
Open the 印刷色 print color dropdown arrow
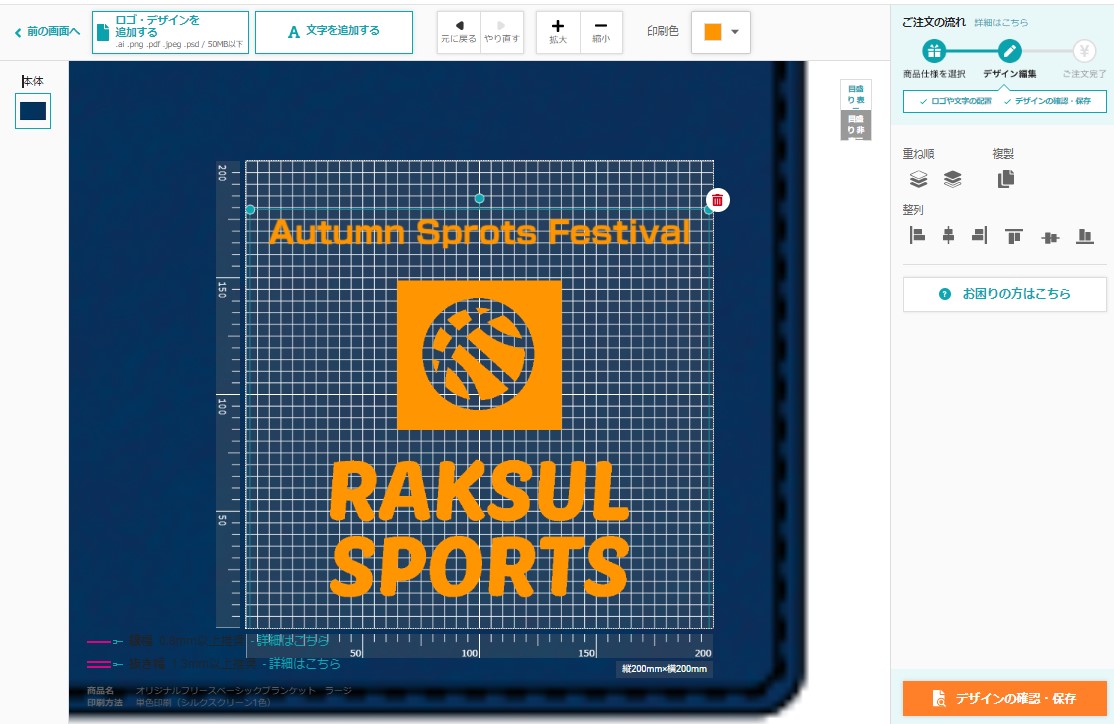[735, 32]
